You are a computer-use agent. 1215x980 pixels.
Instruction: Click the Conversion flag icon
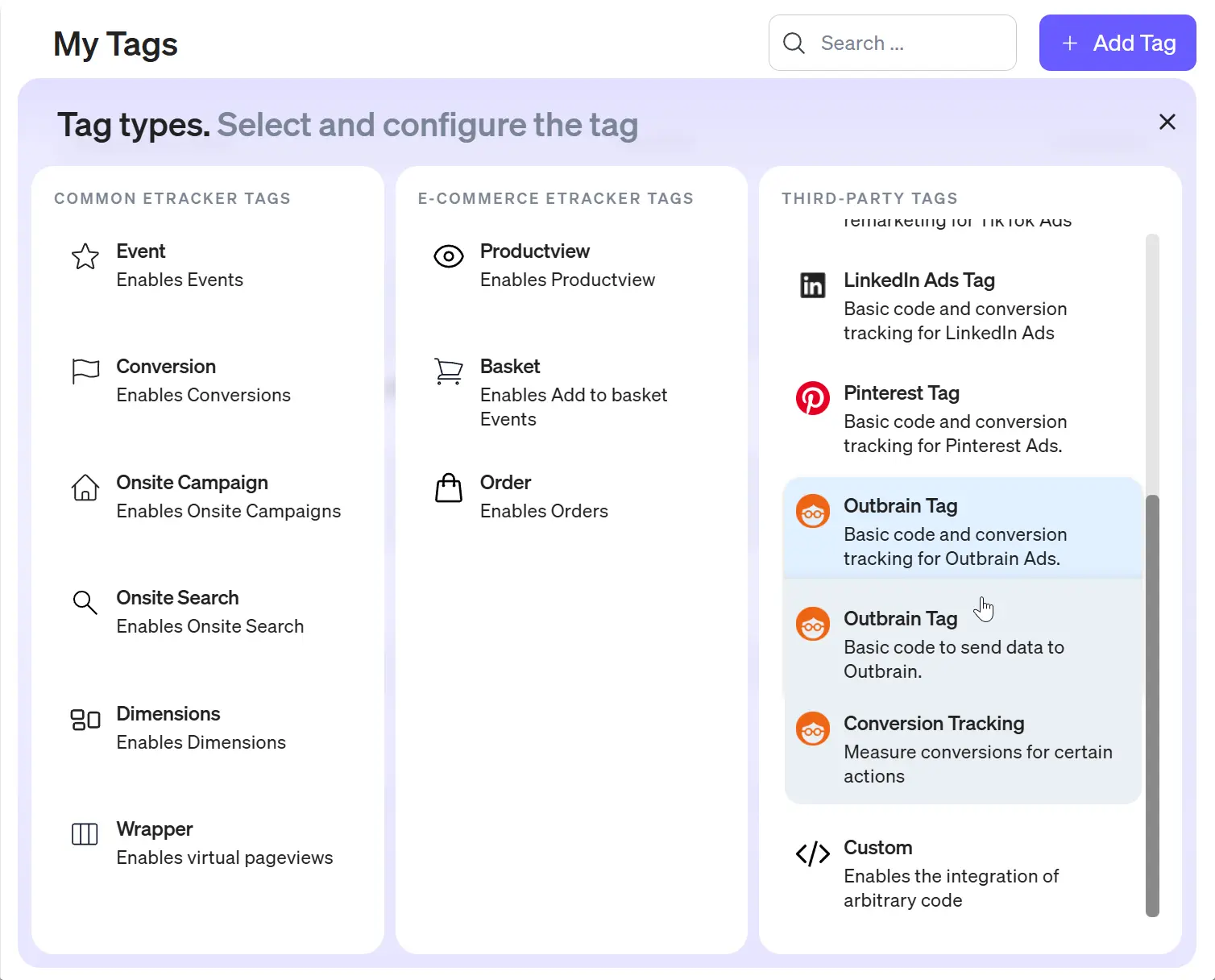tap(84, 372)
